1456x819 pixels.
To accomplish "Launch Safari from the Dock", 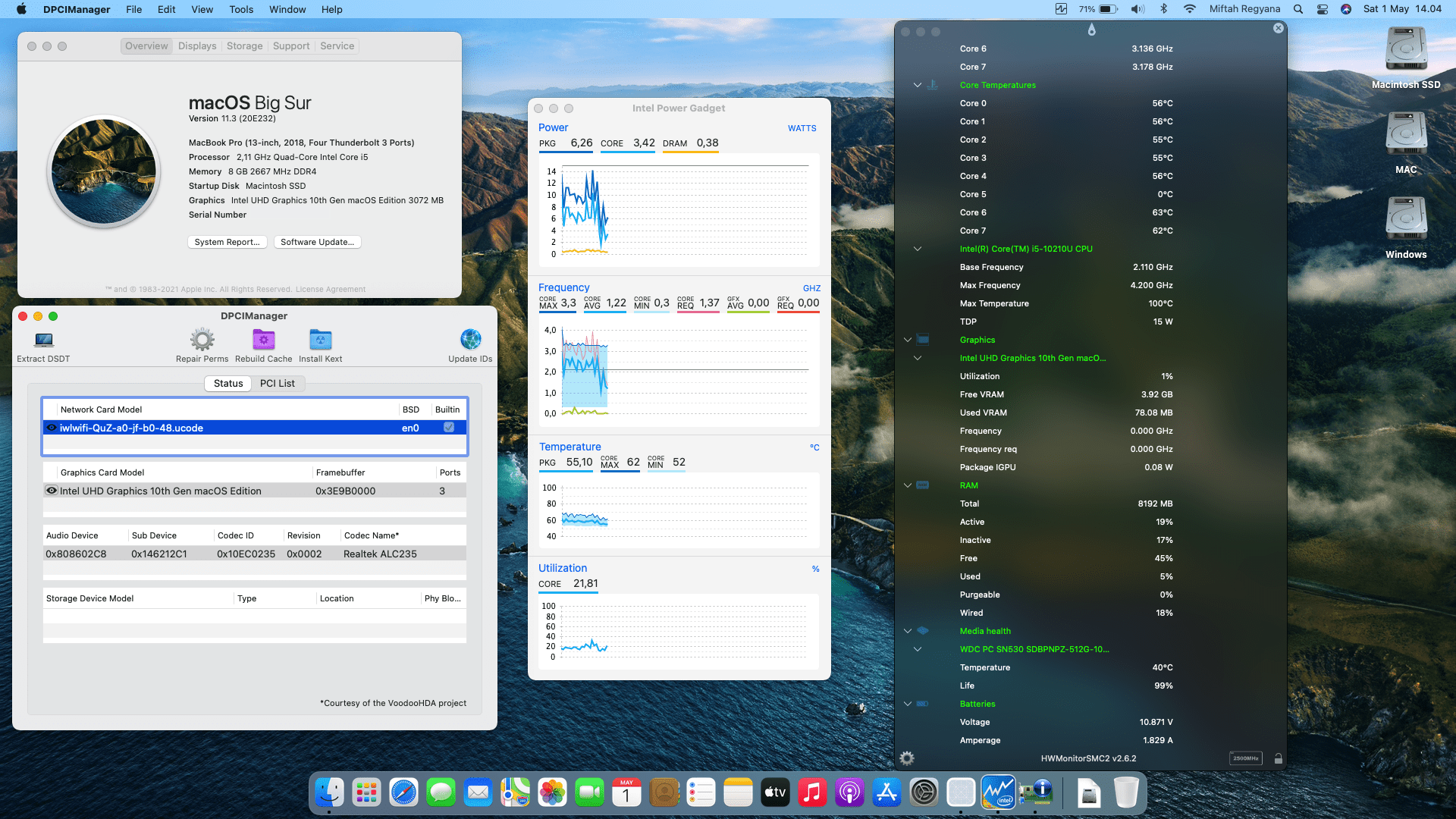I will [403, 792].
